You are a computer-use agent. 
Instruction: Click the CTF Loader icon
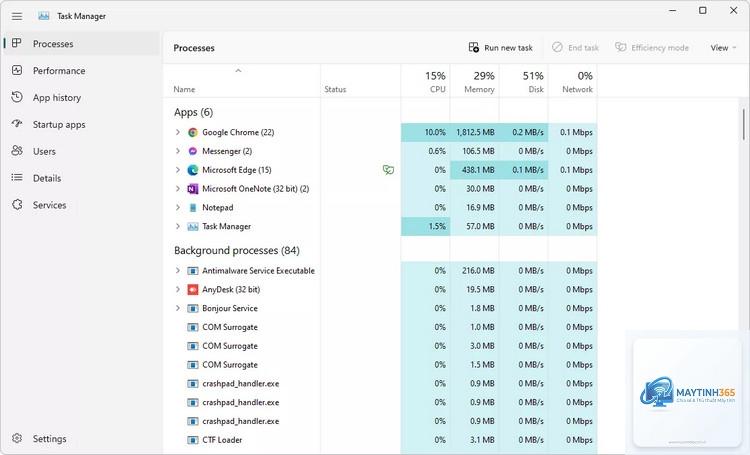point(193,440)
